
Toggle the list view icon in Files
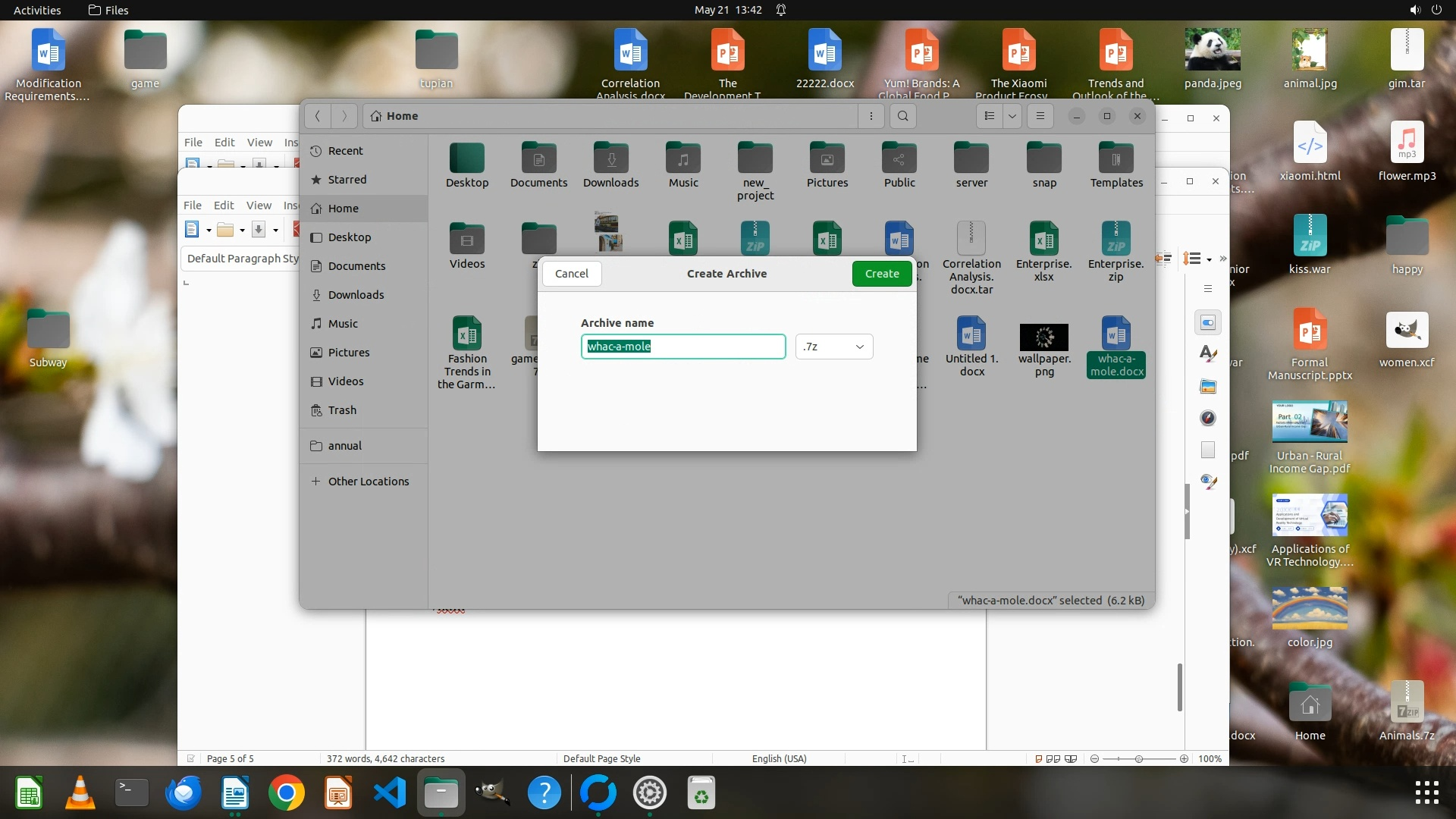pyautogui.click(x=989, y=116)
